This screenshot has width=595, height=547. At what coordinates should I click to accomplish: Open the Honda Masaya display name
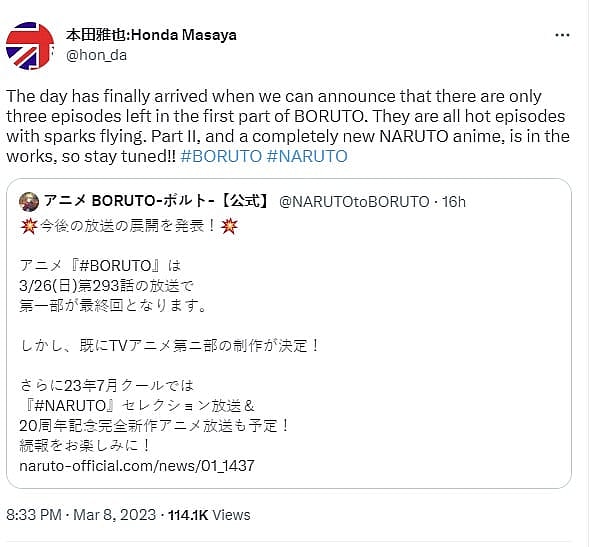151,35
